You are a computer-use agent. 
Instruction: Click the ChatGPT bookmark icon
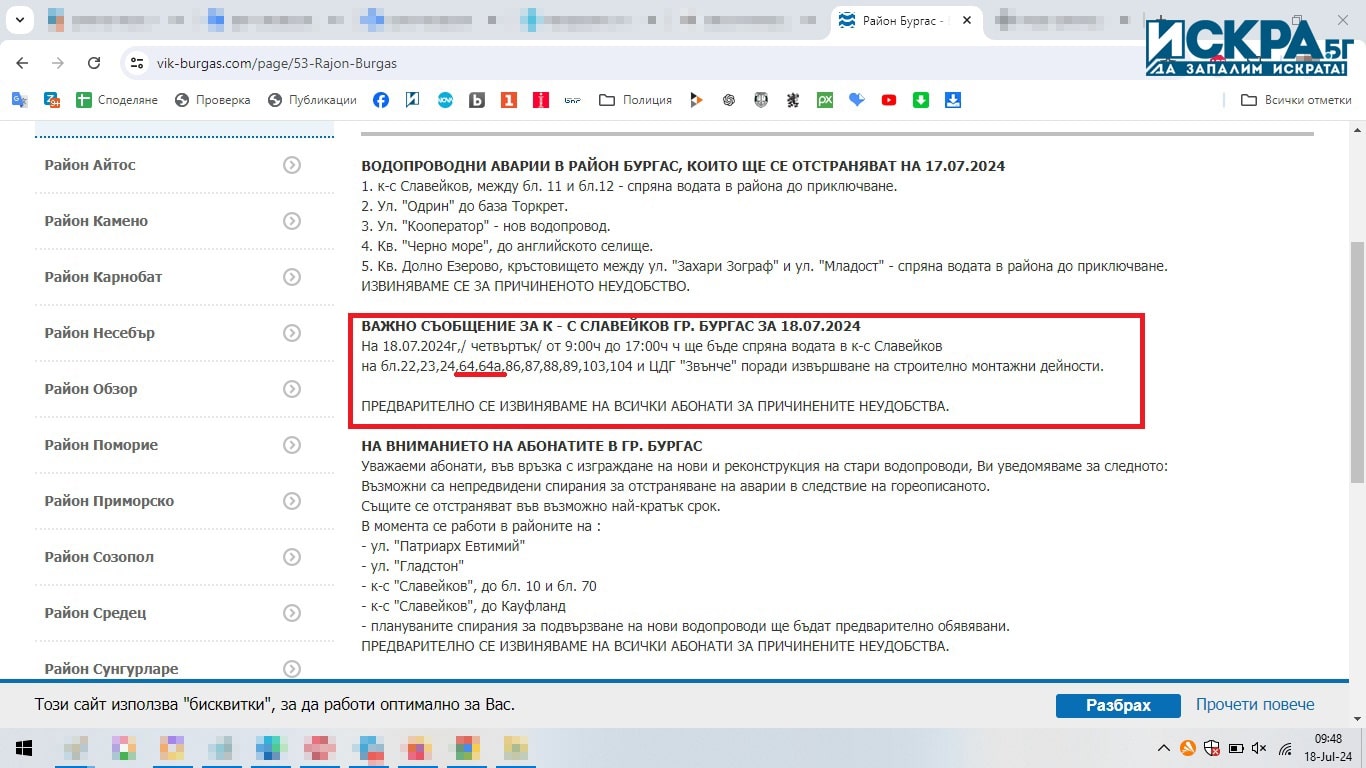729,100
